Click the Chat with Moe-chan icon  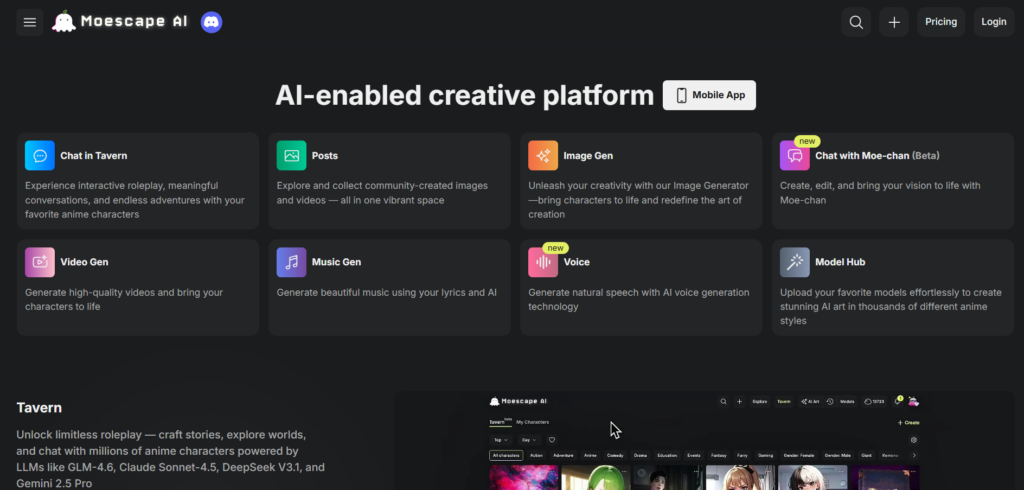795,155
